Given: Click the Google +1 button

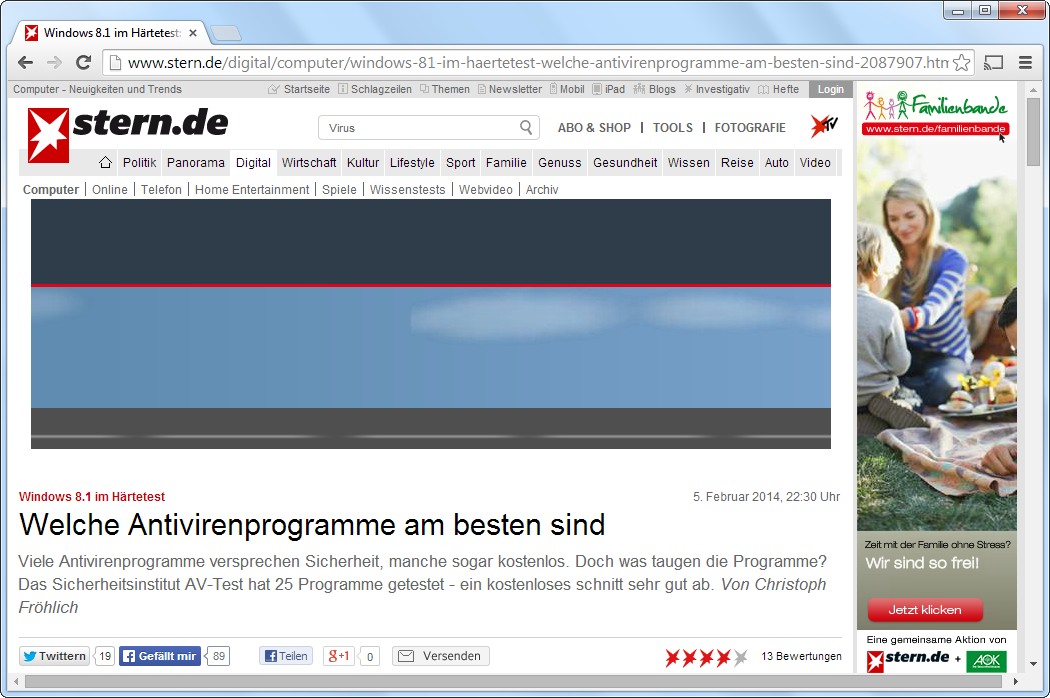Looking at the screenshot, I should click(x=339, y=656).
